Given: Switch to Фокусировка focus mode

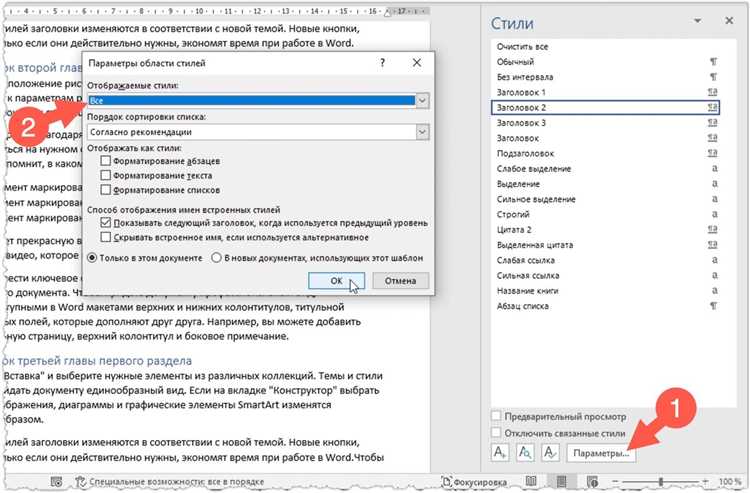Looking at the screenshot, I should point(474,482).
